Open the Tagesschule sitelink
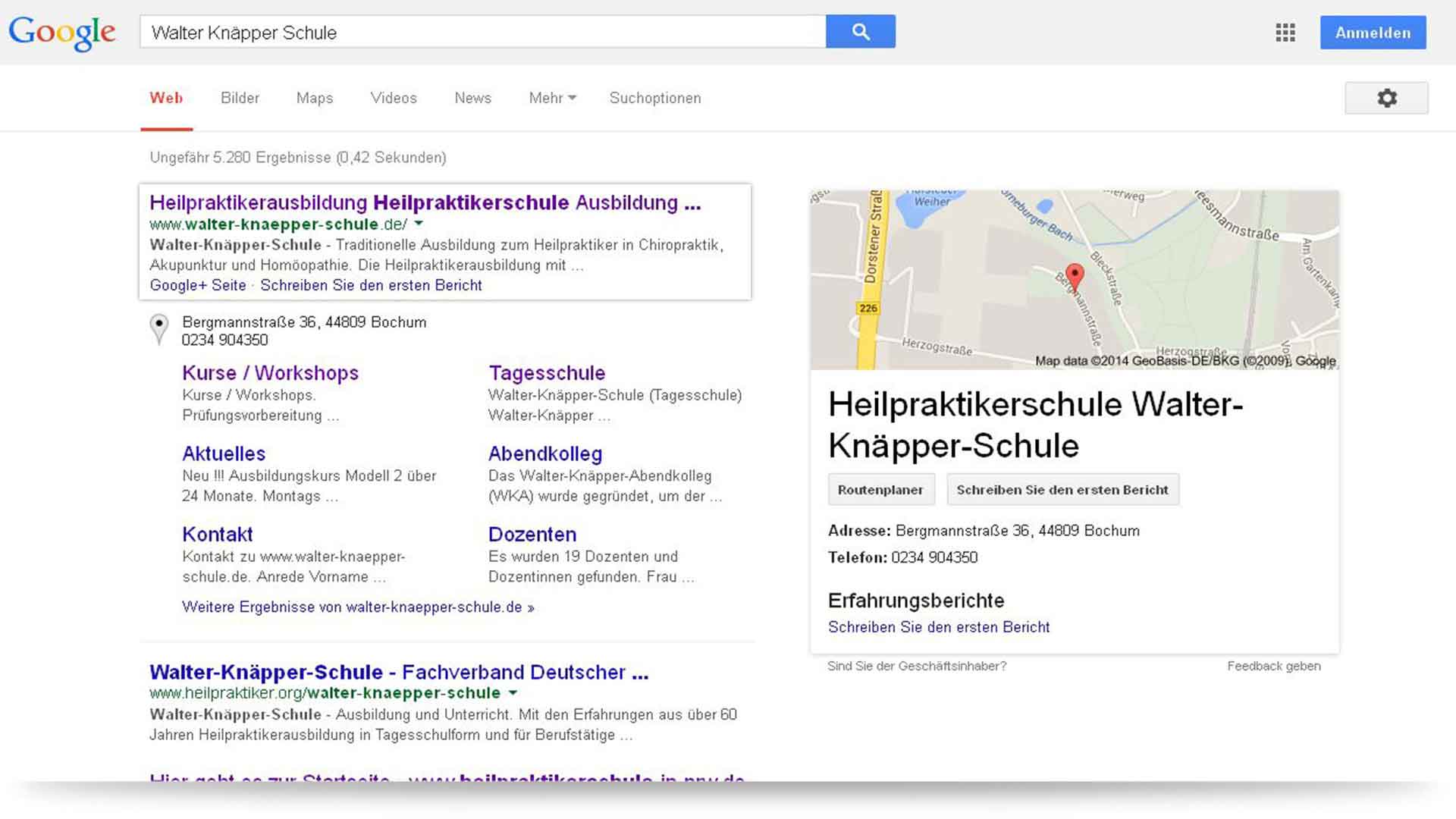1456x819 pixels. tap(547, 373)
